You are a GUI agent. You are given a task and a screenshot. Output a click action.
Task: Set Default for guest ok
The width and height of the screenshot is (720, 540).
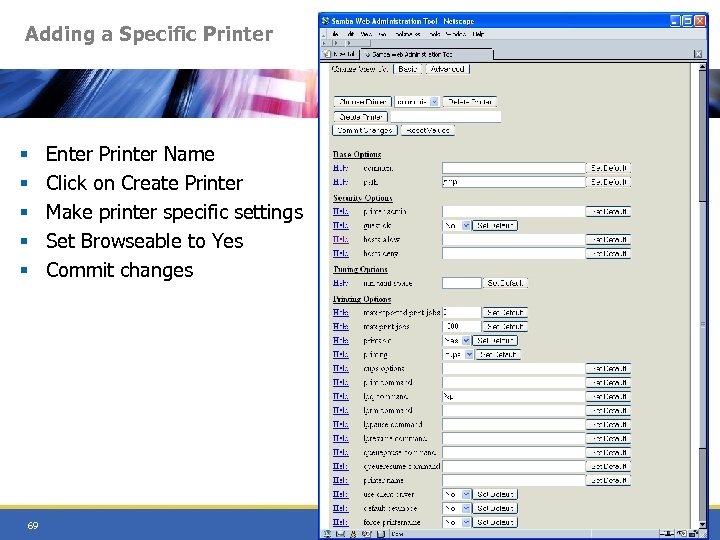point(495,225)
